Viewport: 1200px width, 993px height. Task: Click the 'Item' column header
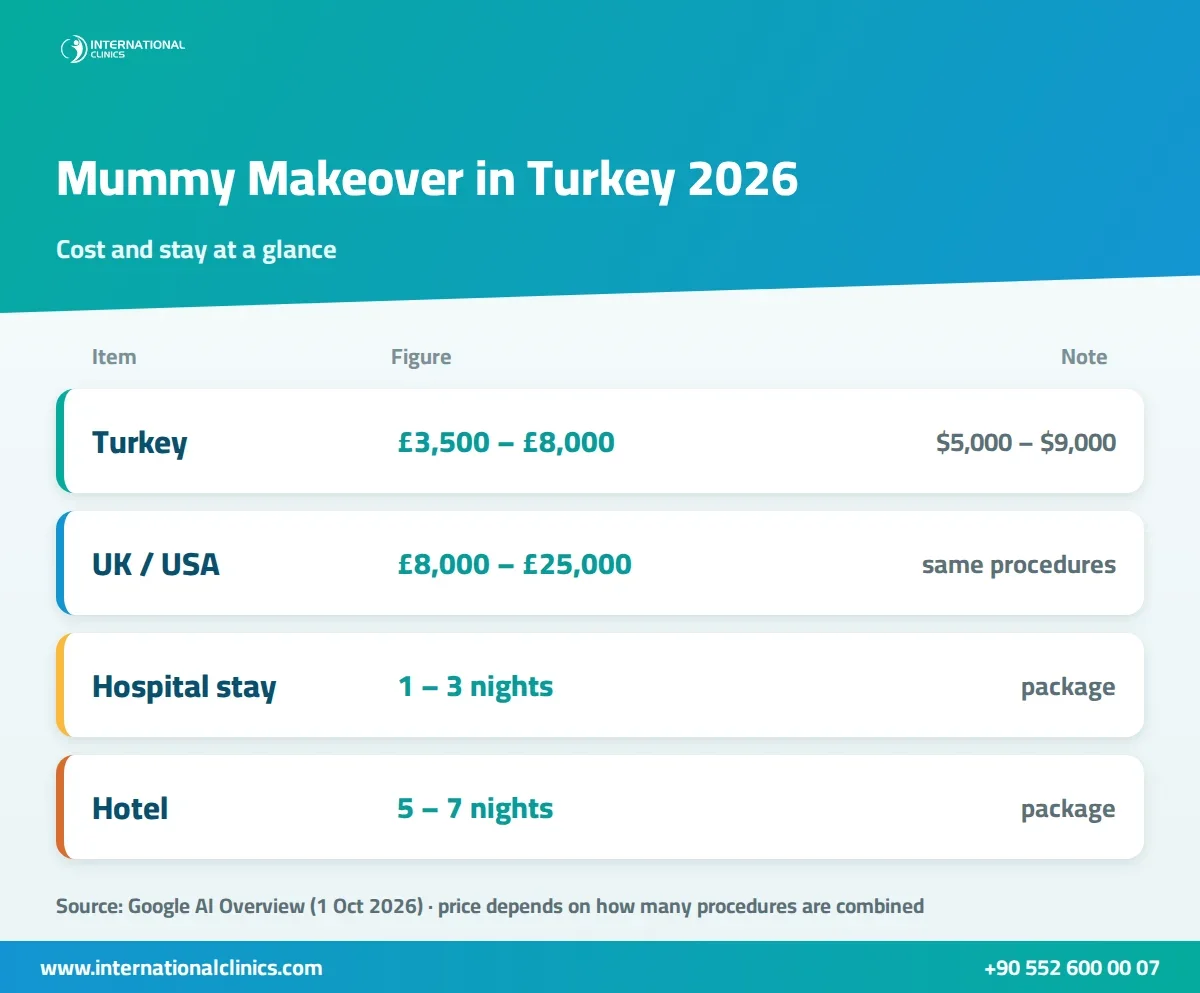[x=114, y=357]
